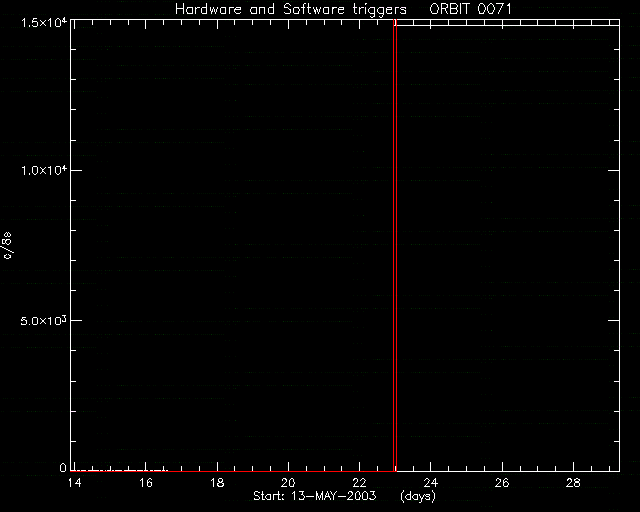Click the y-axis label 1.5×10⁴

(44, 22)
